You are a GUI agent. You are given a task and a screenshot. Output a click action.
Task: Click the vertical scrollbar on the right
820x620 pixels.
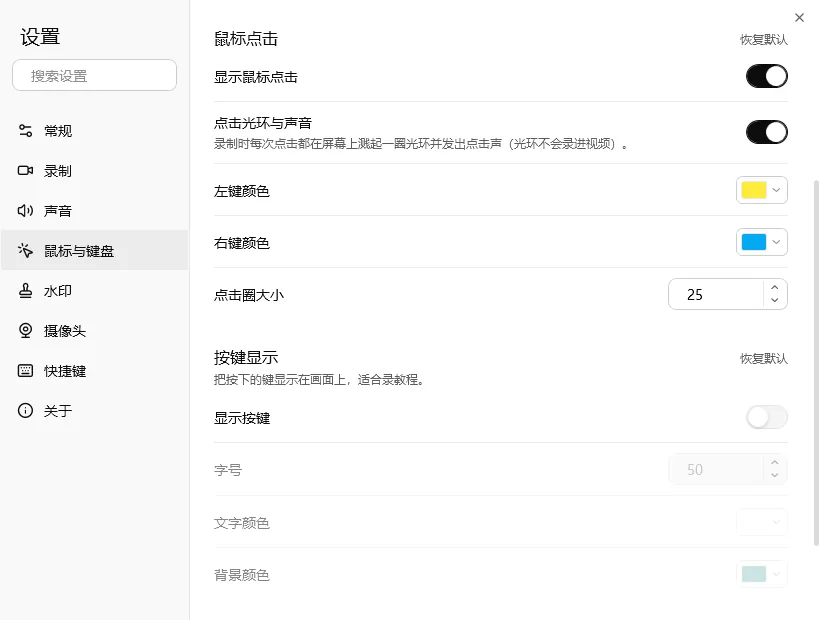(816, 363)
